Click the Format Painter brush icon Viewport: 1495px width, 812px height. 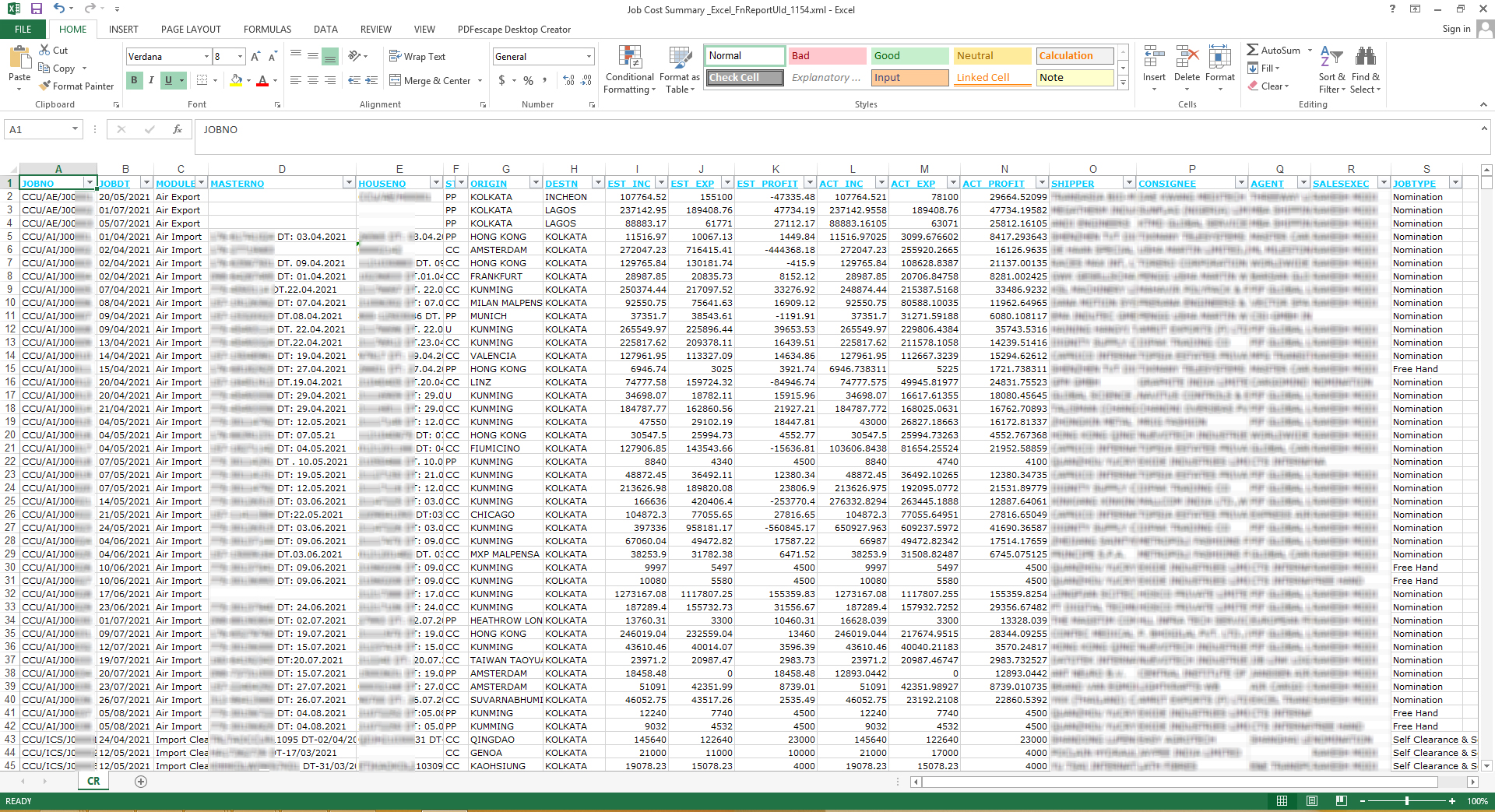(45, 86)
